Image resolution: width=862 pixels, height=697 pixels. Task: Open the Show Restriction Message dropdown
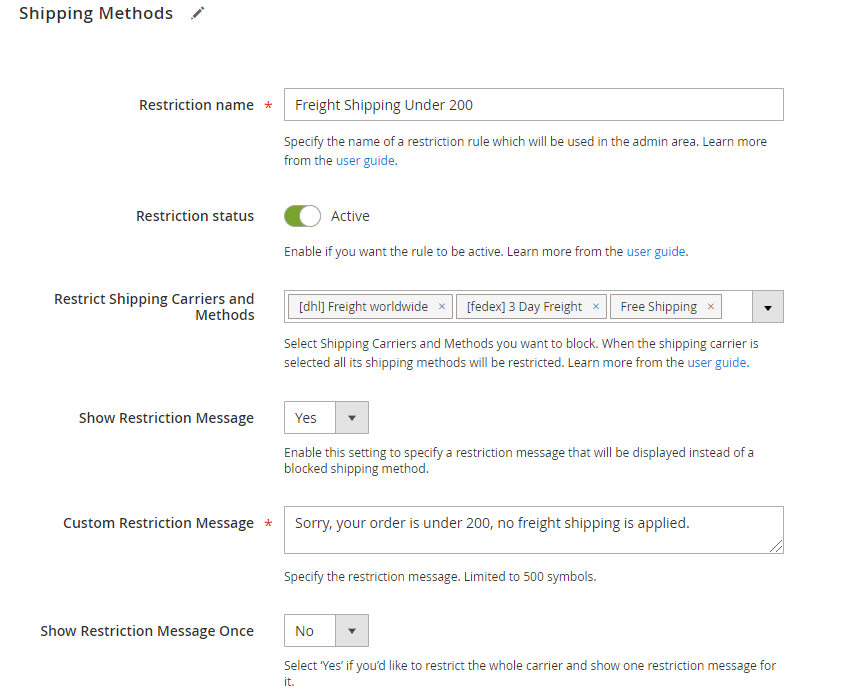(327, 418)
